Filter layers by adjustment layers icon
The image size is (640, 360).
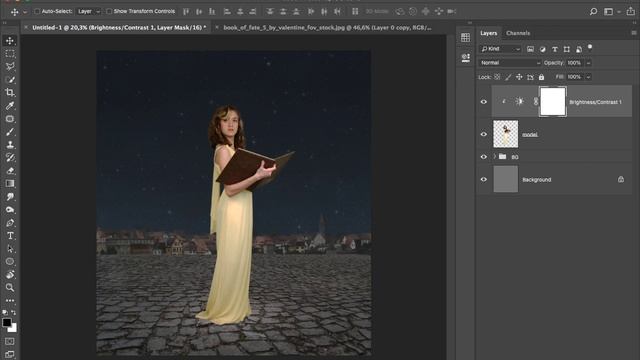pos(542,49)
